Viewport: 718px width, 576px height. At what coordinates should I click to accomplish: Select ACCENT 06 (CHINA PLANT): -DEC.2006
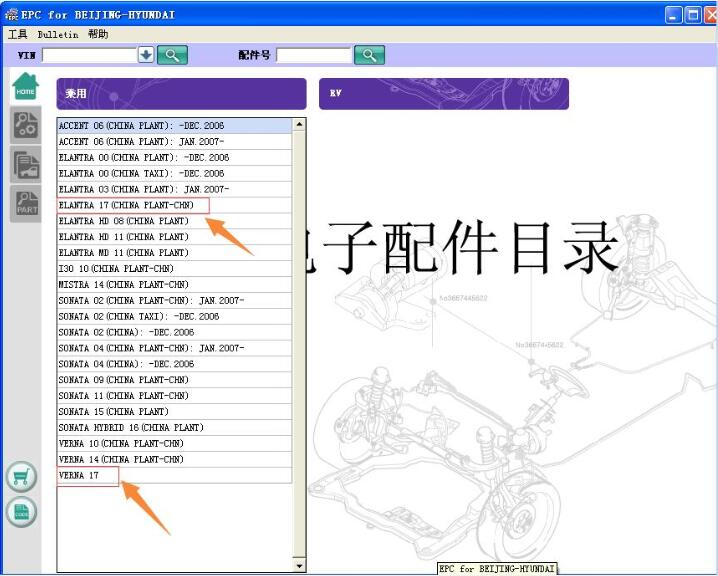(x=174, y=125)
